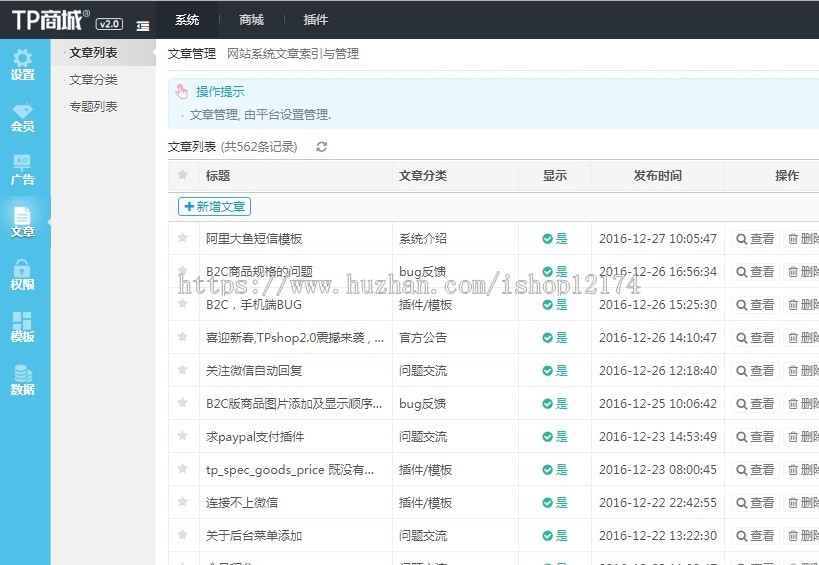
Task: Select 文章分类 in the submenu
Action: coord(93,80)
